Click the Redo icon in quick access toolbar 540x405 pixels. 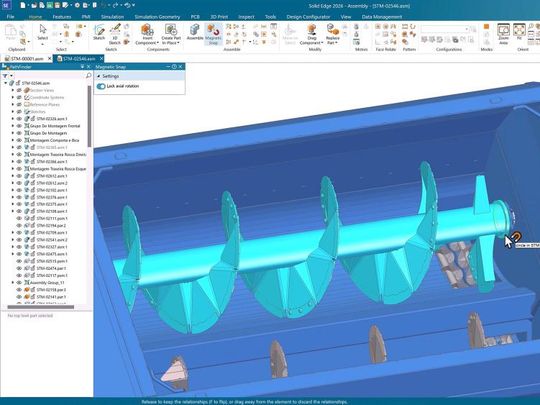coord(116,5)
